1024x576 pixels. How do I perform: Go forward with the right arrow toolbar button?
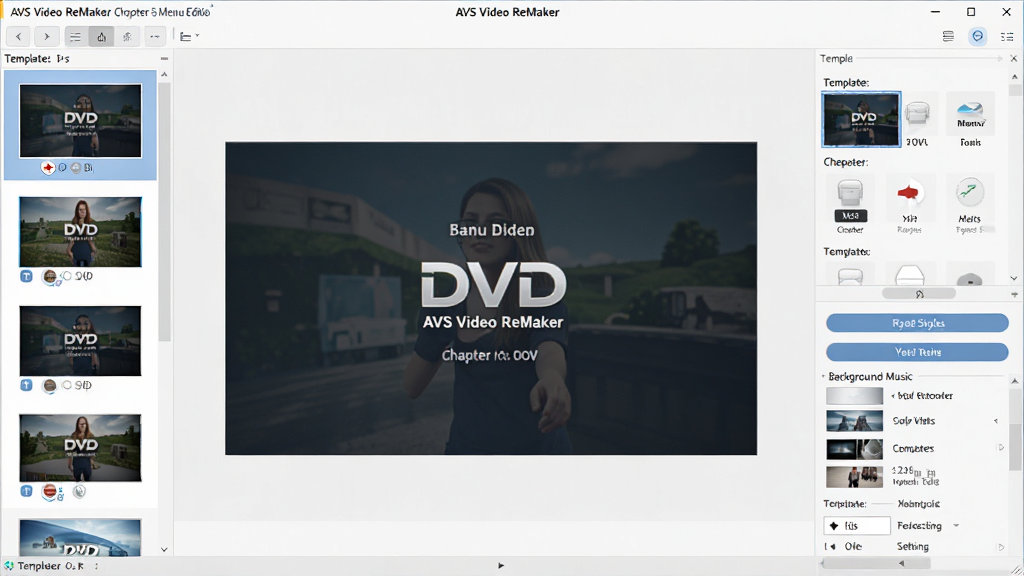tap(46, 37)
